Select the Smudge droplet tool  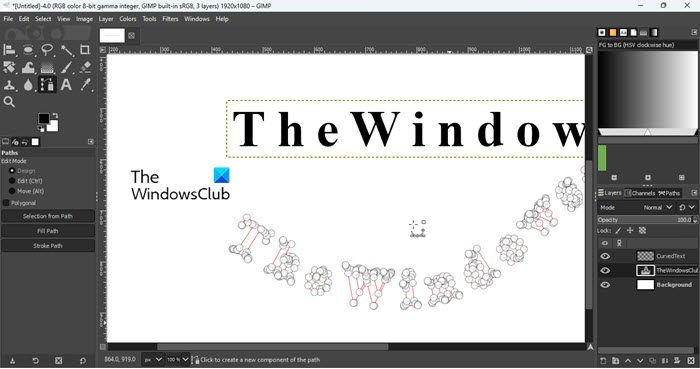28,85
